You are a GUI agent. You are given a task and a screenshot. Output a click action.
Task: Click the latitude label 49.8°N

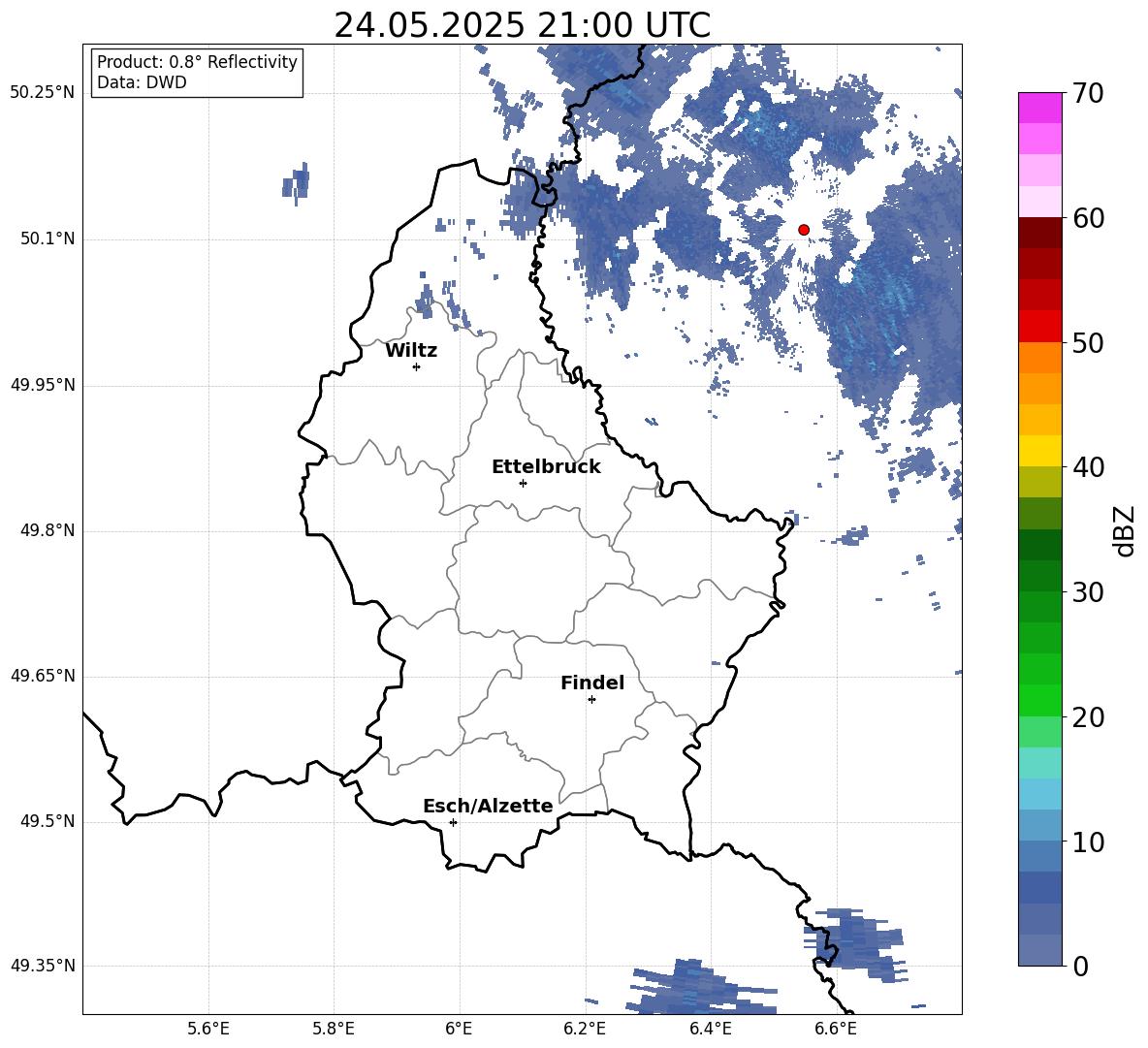tap(48, 530)
